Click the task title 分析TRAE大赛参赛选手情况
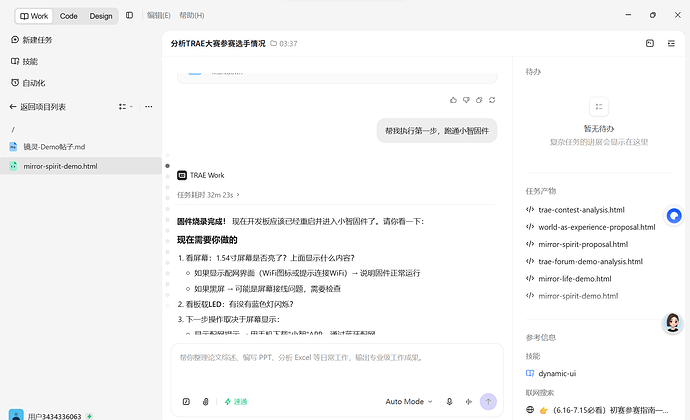 click(218, 43)
